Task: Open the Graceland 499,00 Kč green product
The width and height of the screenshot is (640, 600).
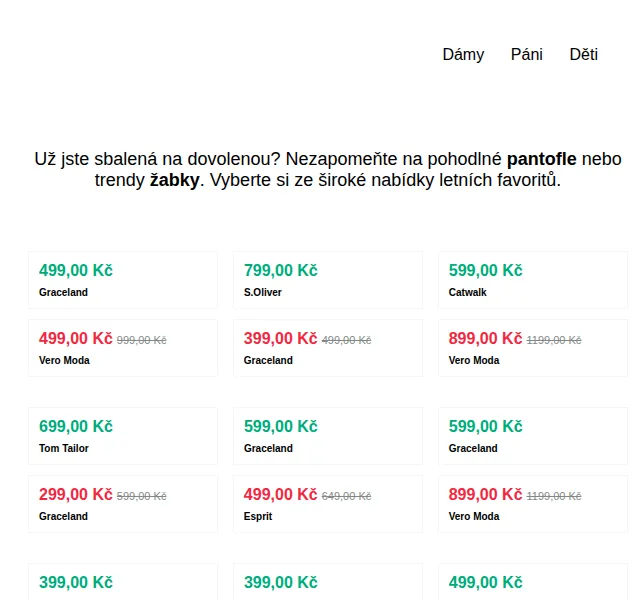Action: point(123,280)
